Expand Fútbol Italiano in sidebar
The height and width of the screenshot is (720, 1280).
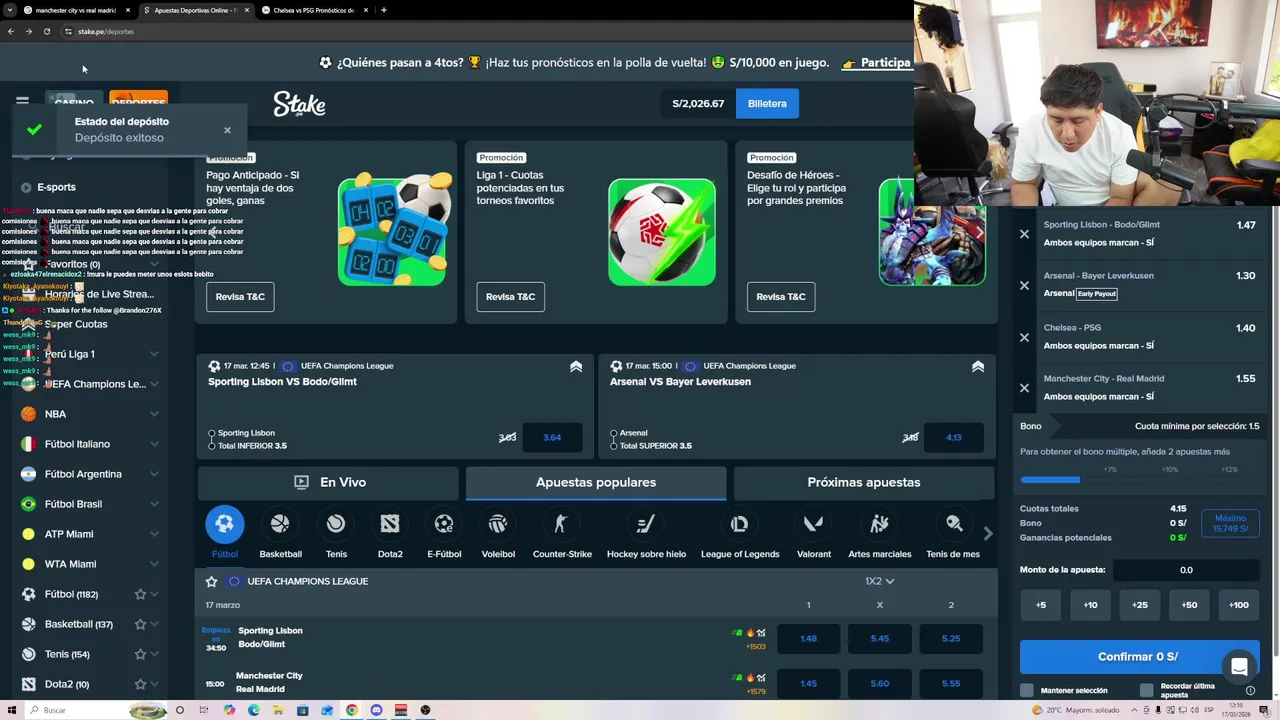tap(154, 444)
